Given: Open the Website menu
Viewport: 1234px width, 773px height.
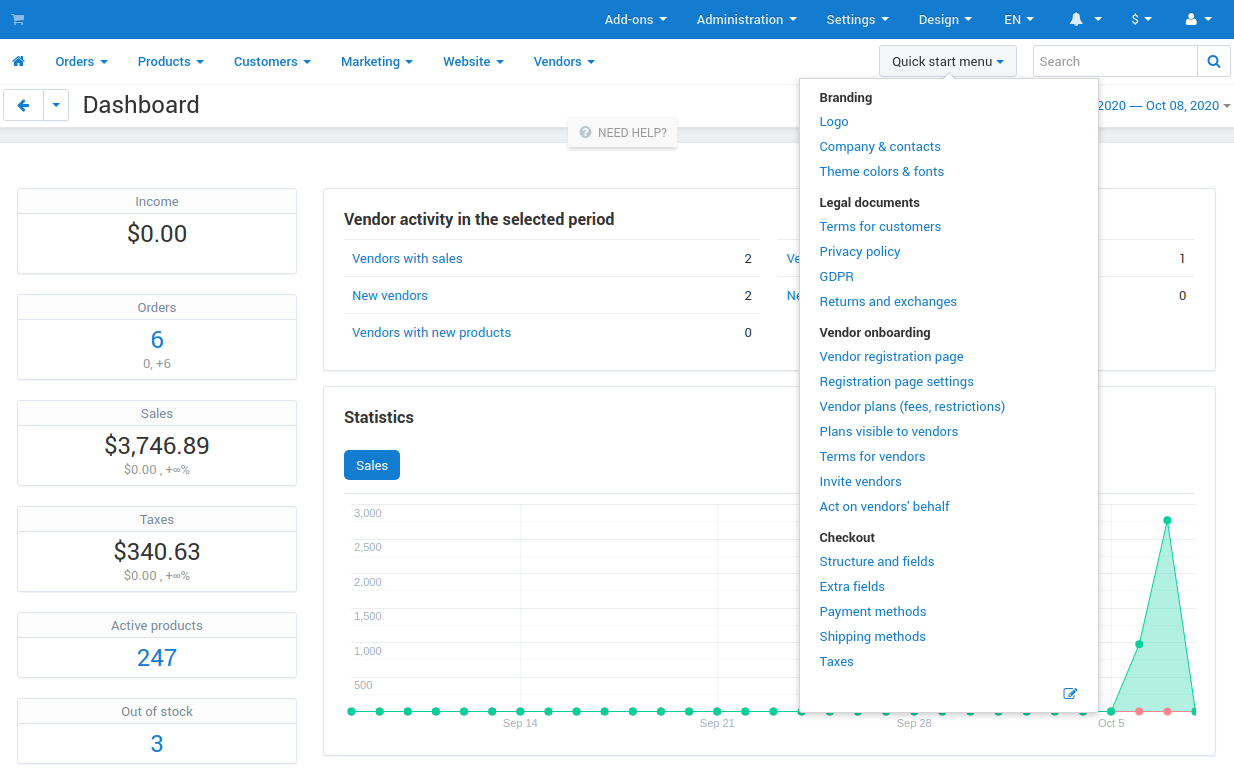Looking at the screenshot, I should click(474, 62).
